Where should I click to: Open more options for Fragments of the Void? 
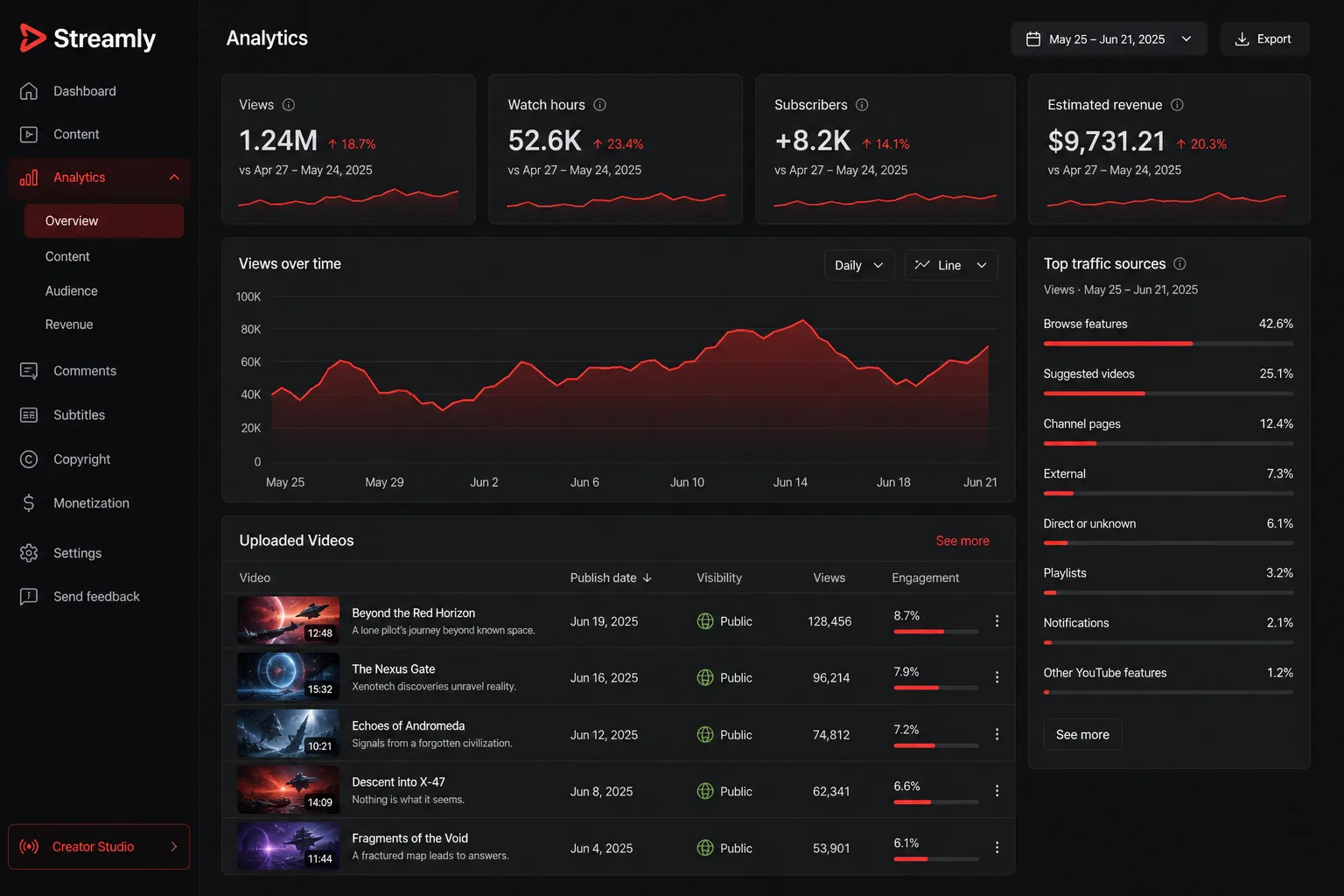point(997,848)
